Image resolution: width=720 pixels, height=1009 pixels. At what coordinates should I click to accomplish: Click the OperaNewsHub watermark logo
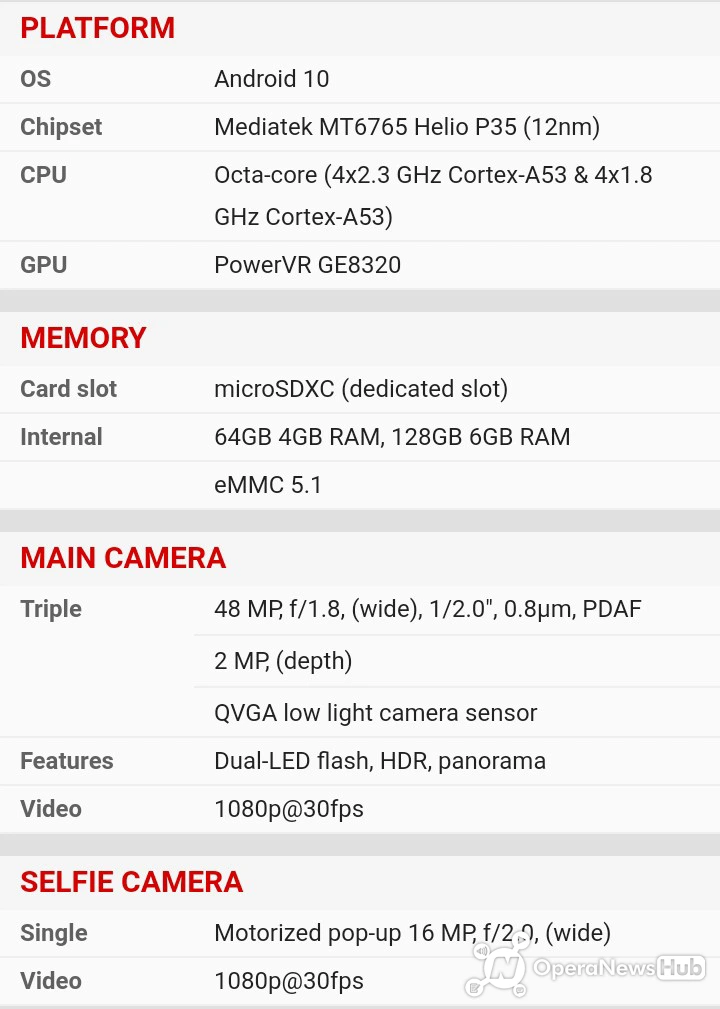(586, 965)
